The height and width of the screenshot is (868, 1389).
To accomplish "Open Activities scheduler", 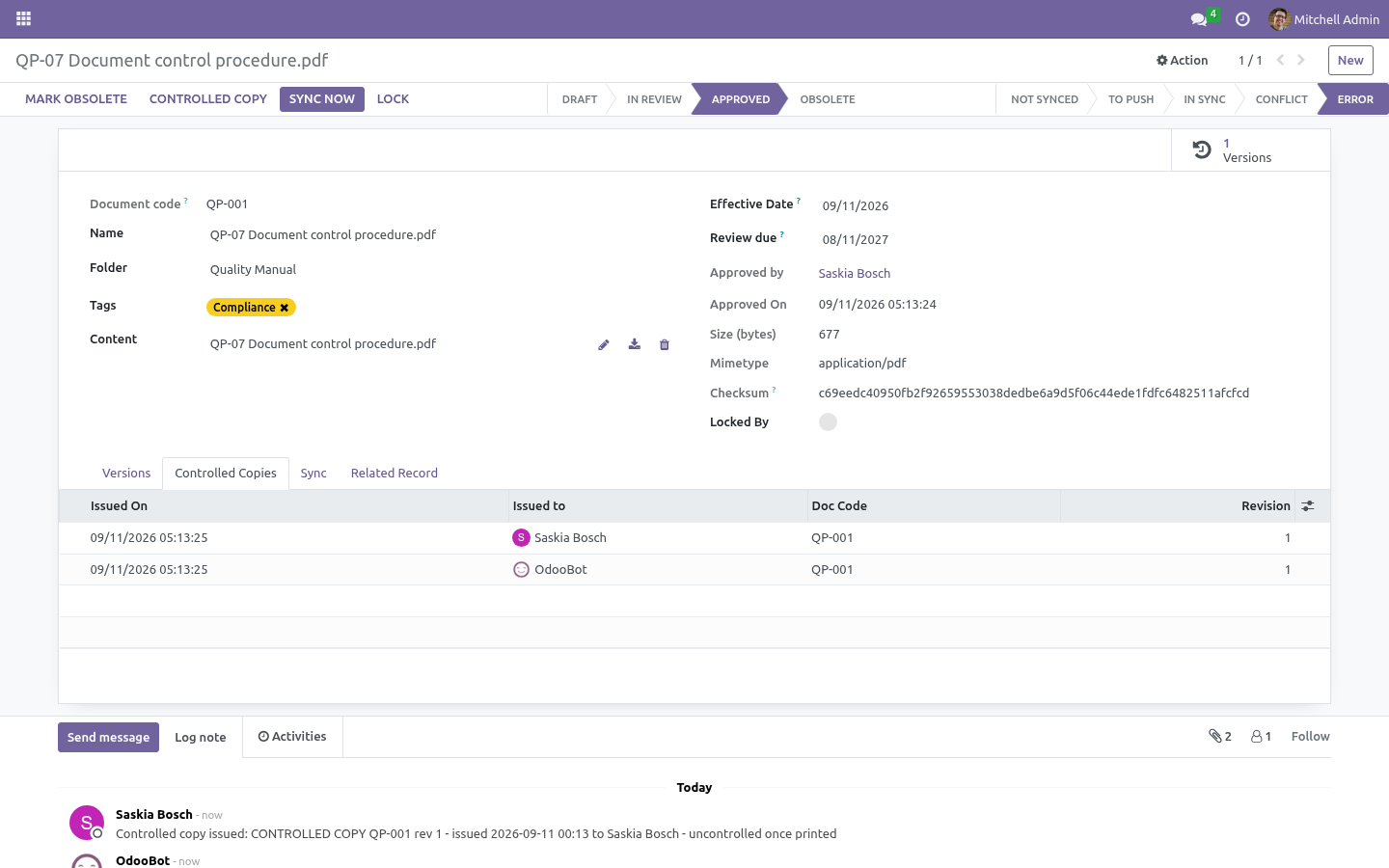I will [x=292, y=736].
